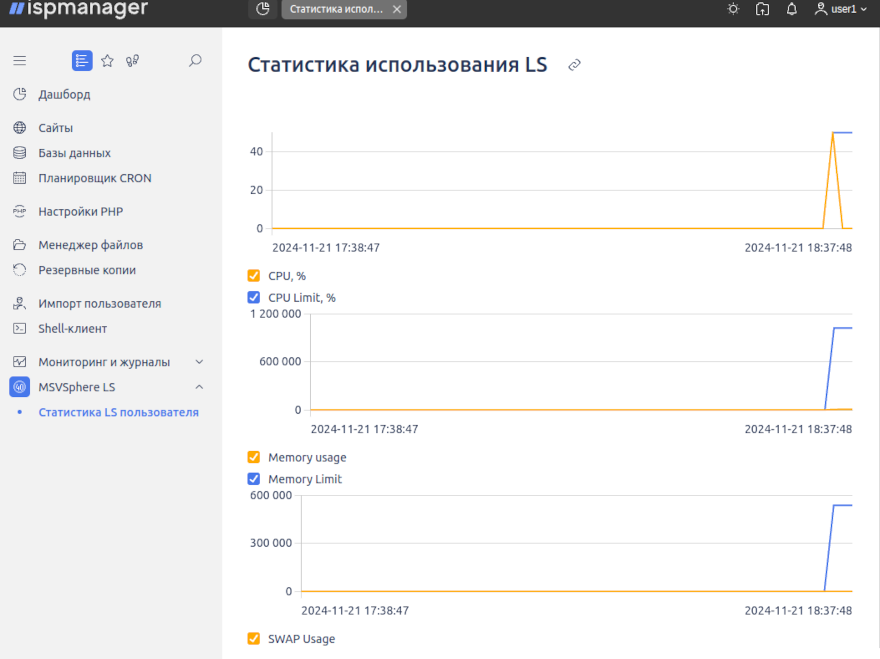The width and height of the screenshot is (880, 659).
Task: Expand the user1 account dropdown
Action: coord(845,9)
